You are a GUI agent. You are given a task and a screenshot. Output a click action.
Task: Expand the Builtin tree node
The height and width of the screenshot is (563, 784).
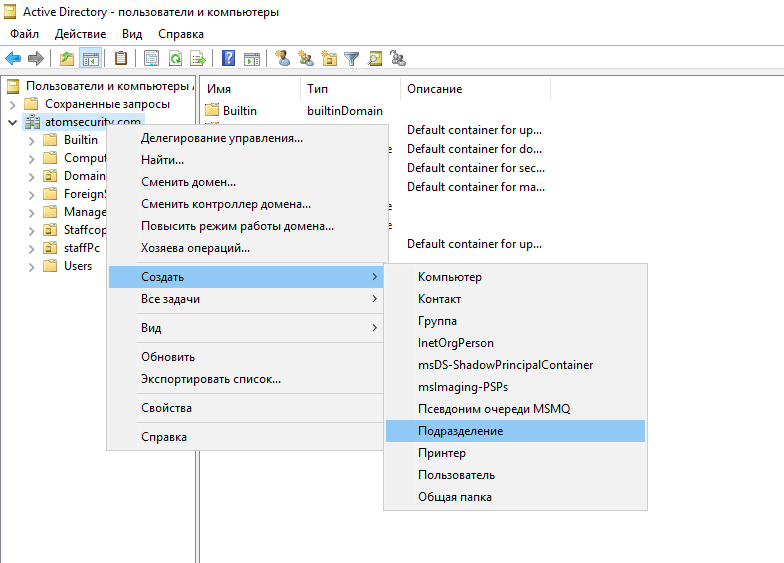coord(32,140)
